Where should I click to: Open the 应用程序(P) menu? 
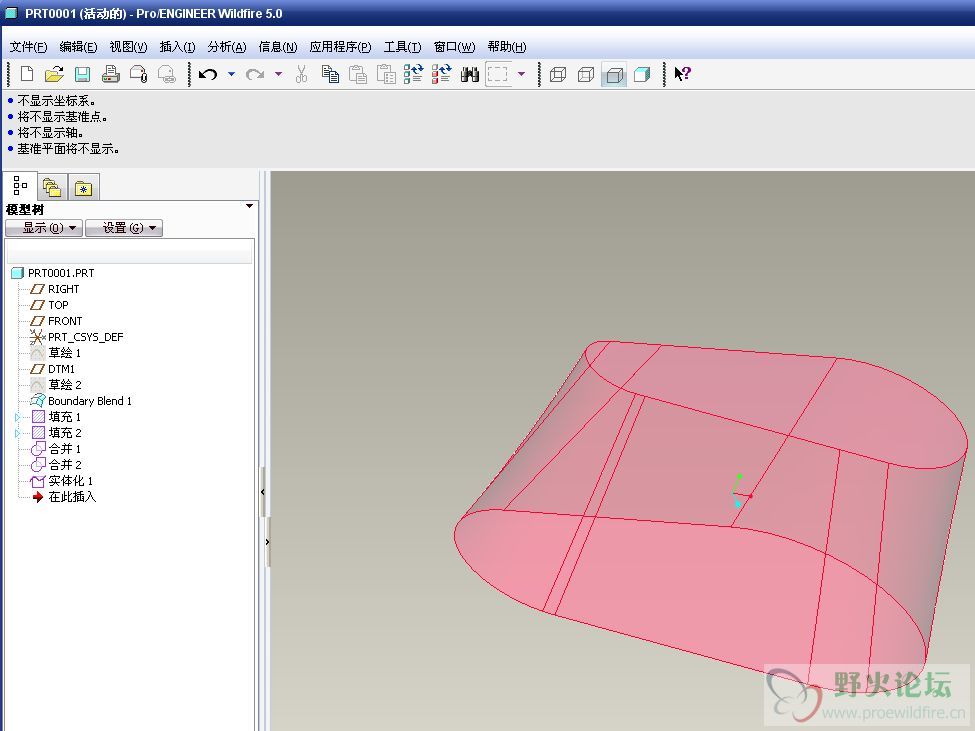(x=340, y=47)
